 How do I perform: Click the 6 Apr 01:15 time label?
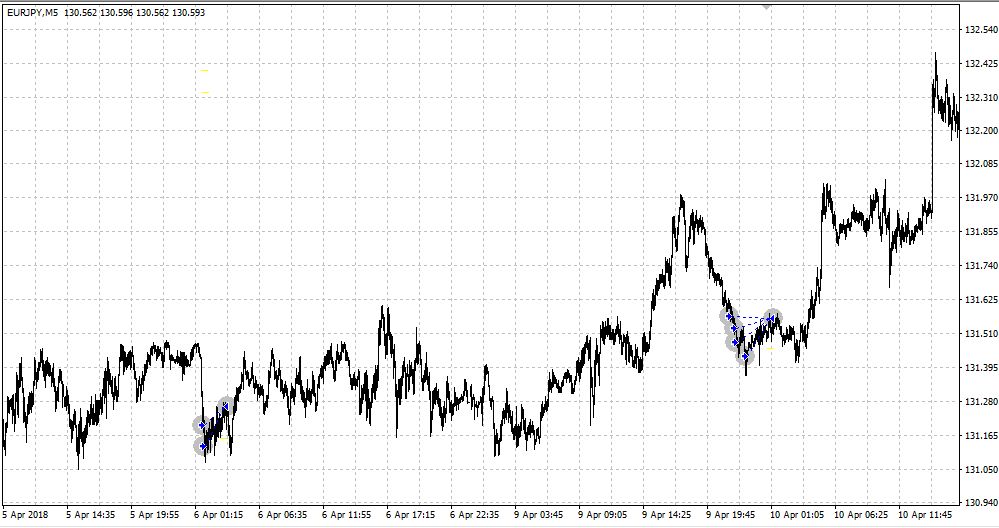coord(219,515)
